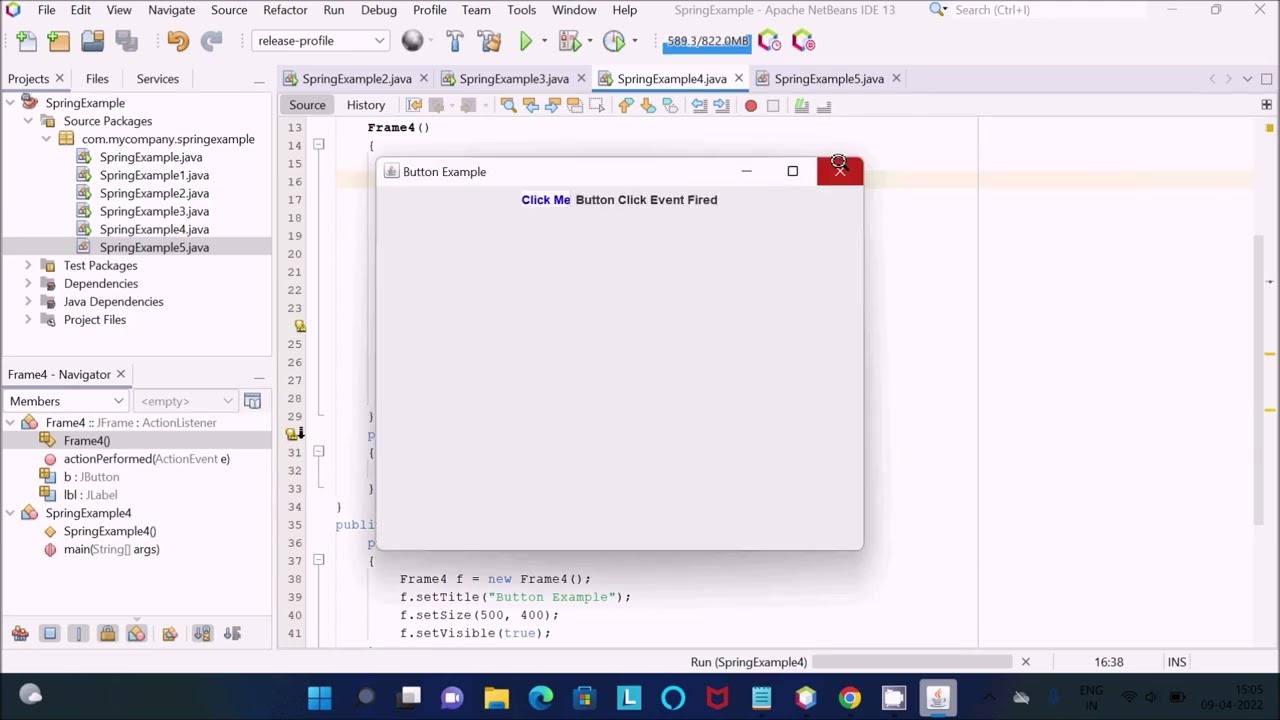Click the New Project toolbar icon
This screenshot has width=1280, height=720.
click(59, 41)
